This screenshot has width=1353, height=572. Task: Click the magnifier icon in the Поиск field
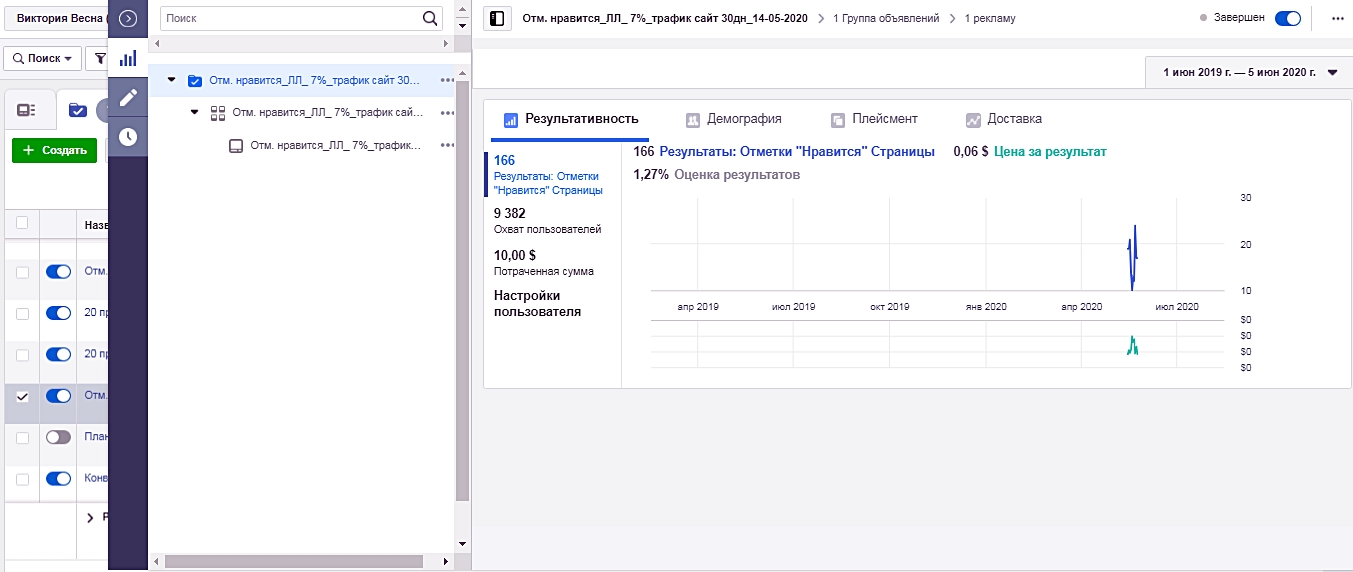430,18
